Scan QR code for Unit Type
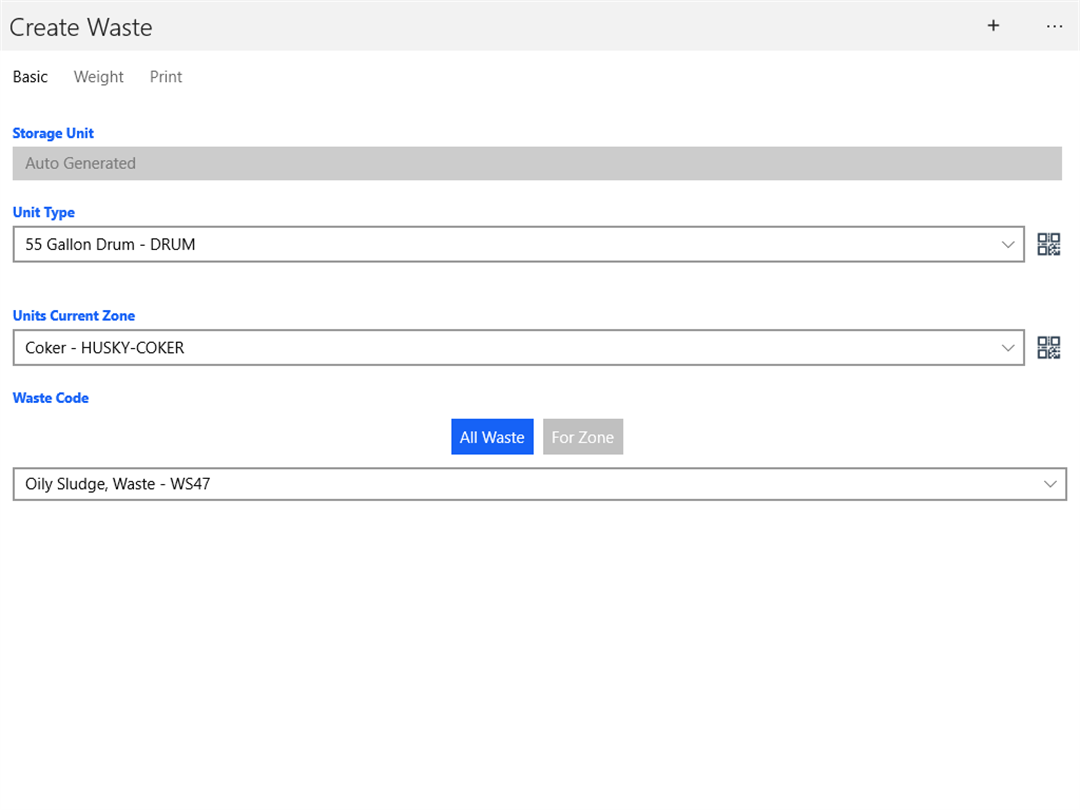Image resolution: width=1080 pixels, height=810 pixels. click(1048, 244)
